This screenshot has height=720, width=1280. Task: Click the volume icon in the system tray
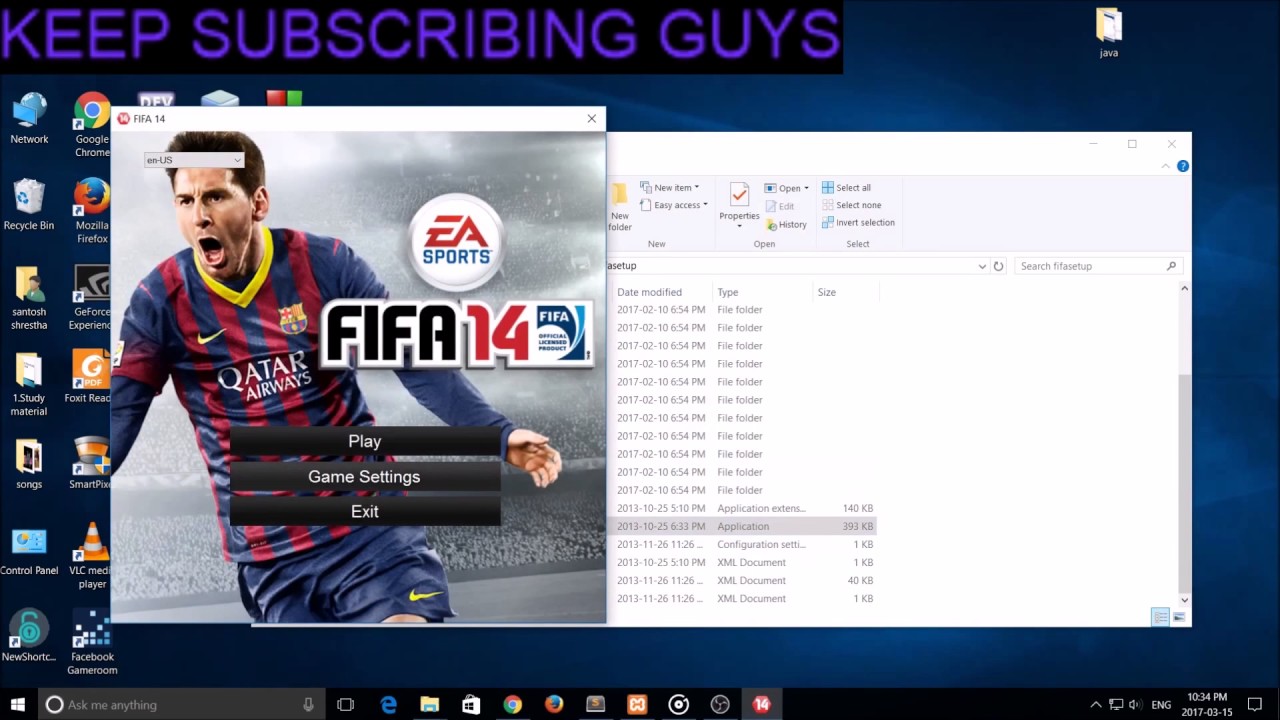[1135, 705]
